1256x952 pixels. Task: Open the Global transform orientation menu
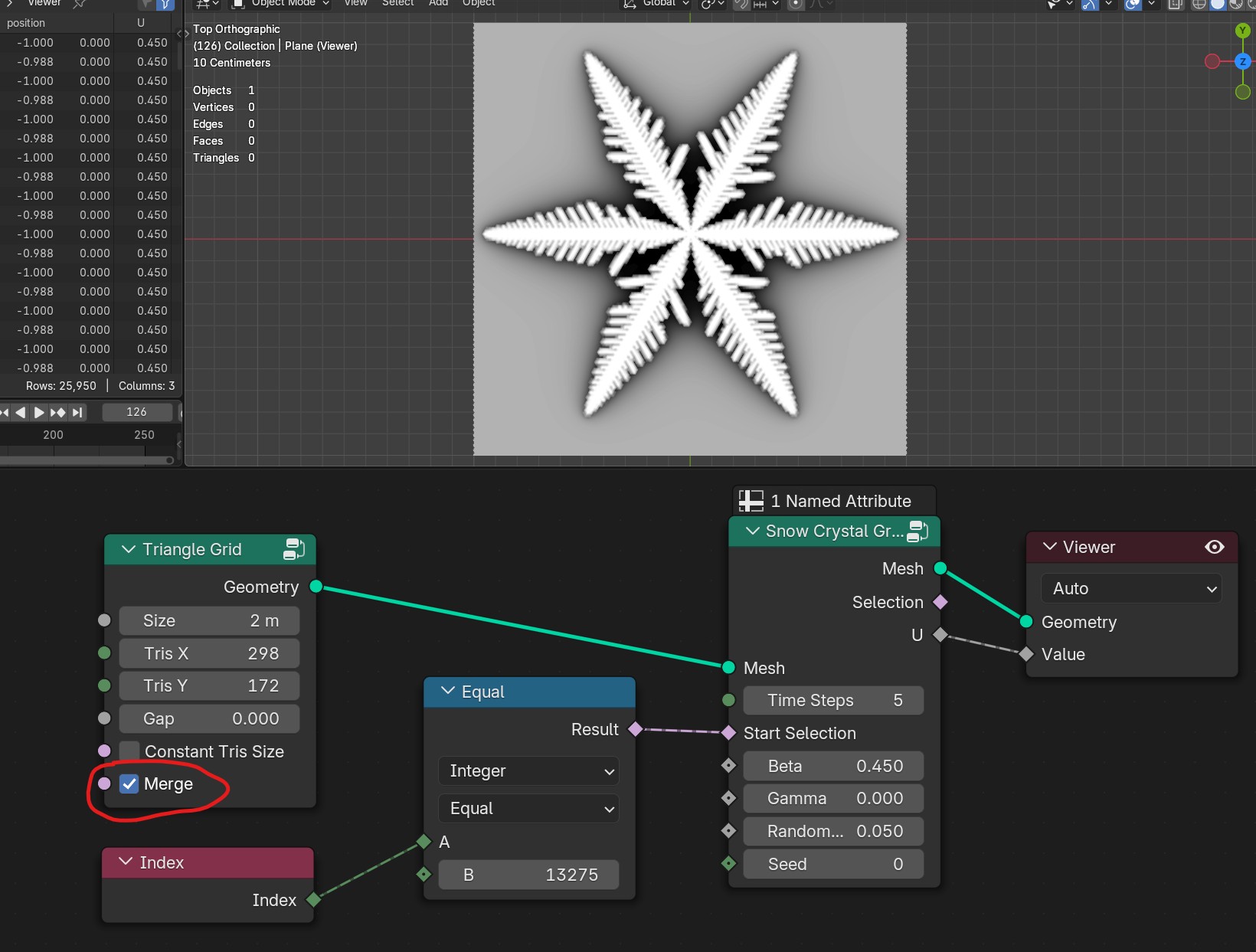[x=656, y=4]
